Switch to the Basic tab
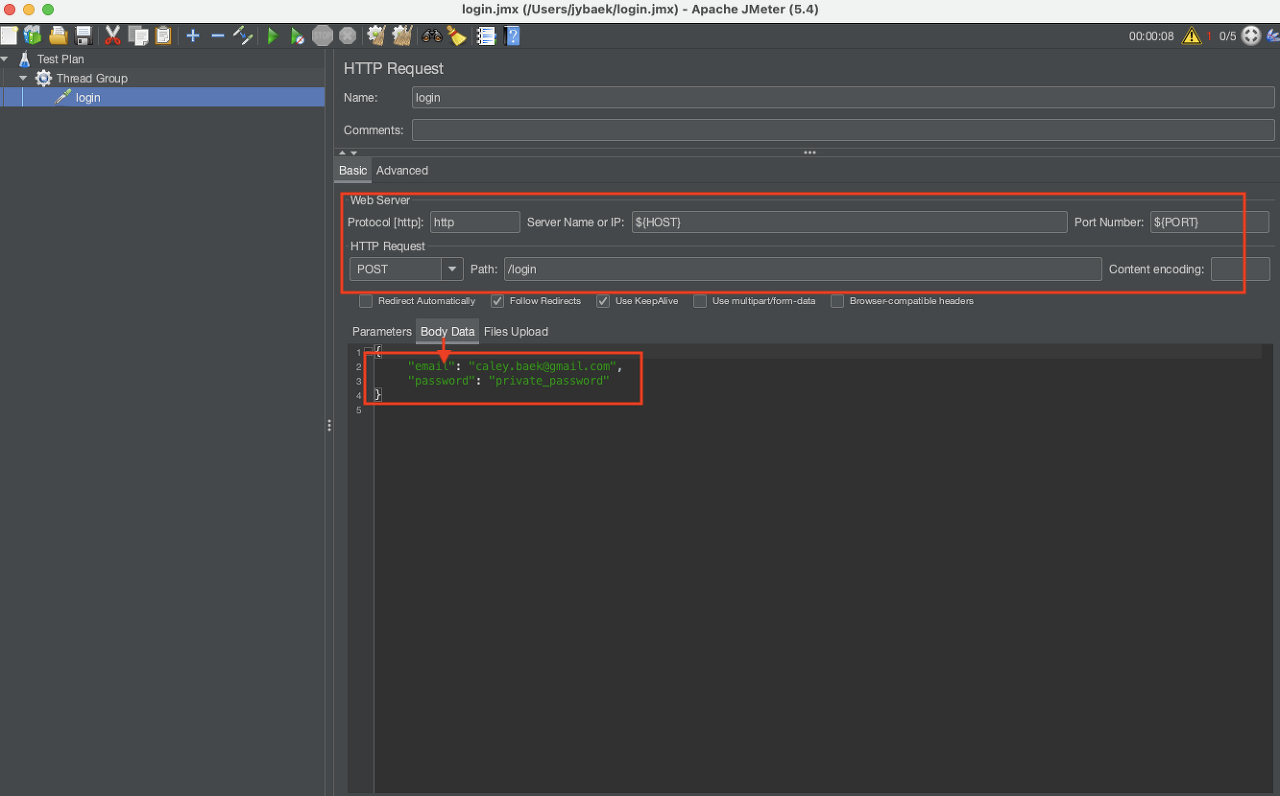 point(353,171)
